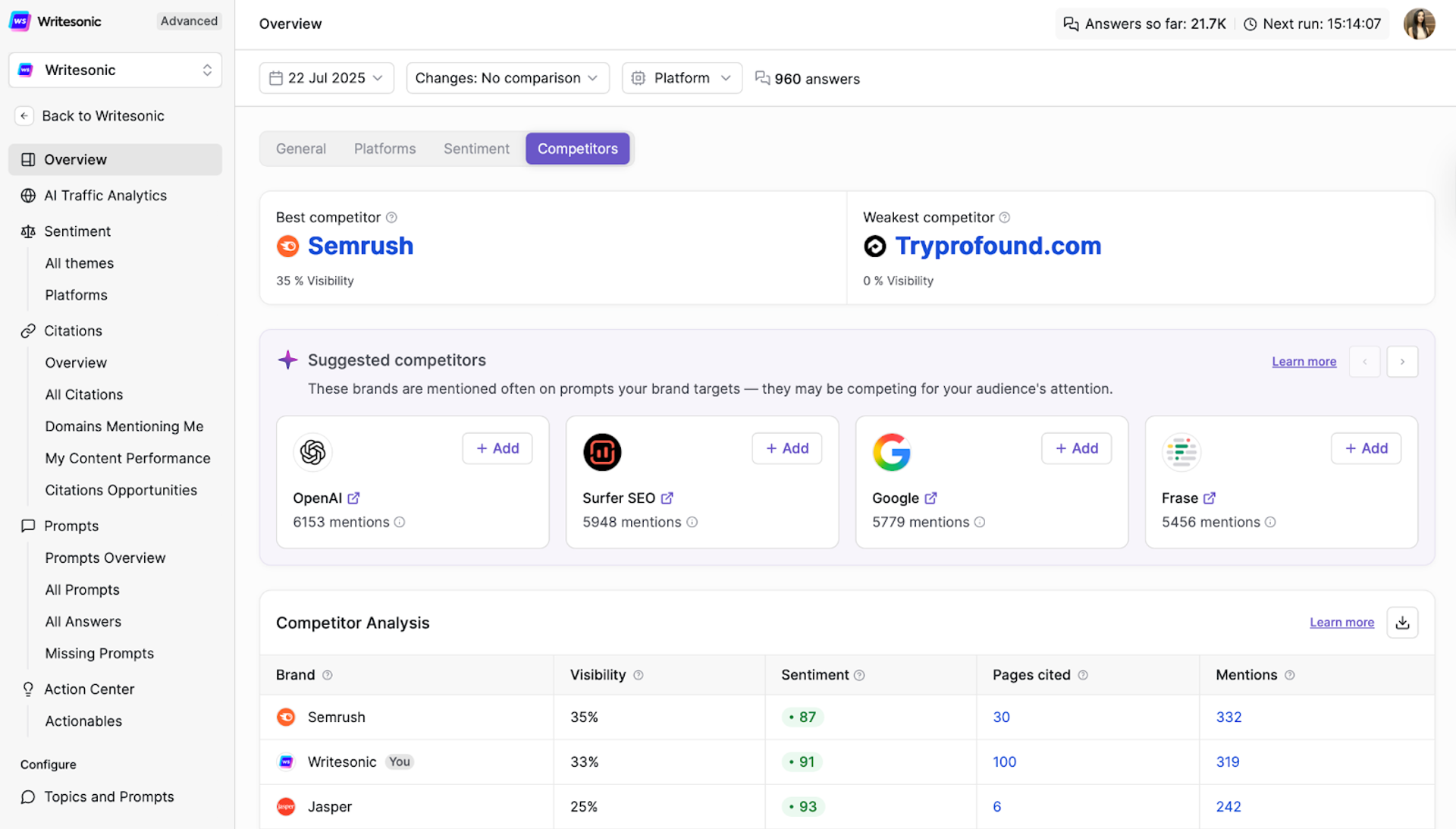Switch to the General tab
1456x829 pixels.
click(x=301, y=149)
